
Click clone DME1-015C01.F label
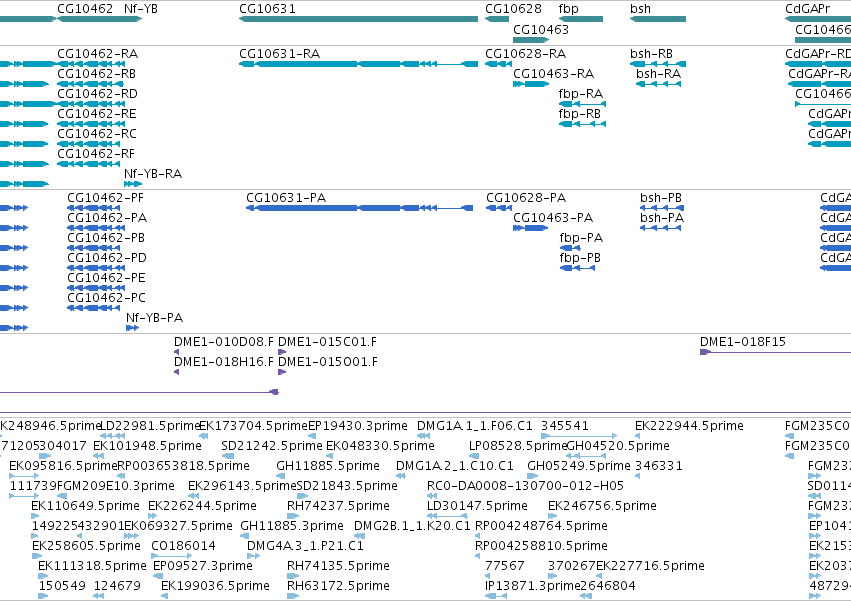pyautogui.click(x=327, y=342)
